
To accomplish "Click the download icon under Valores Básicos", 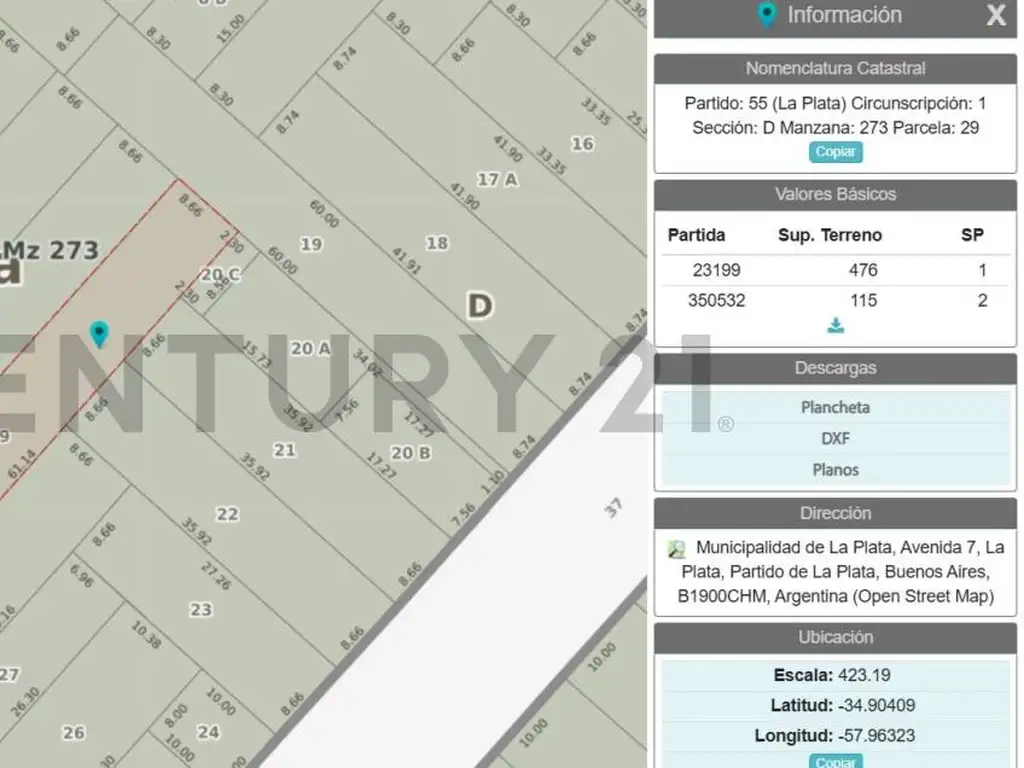I will [x=836, y=326].
